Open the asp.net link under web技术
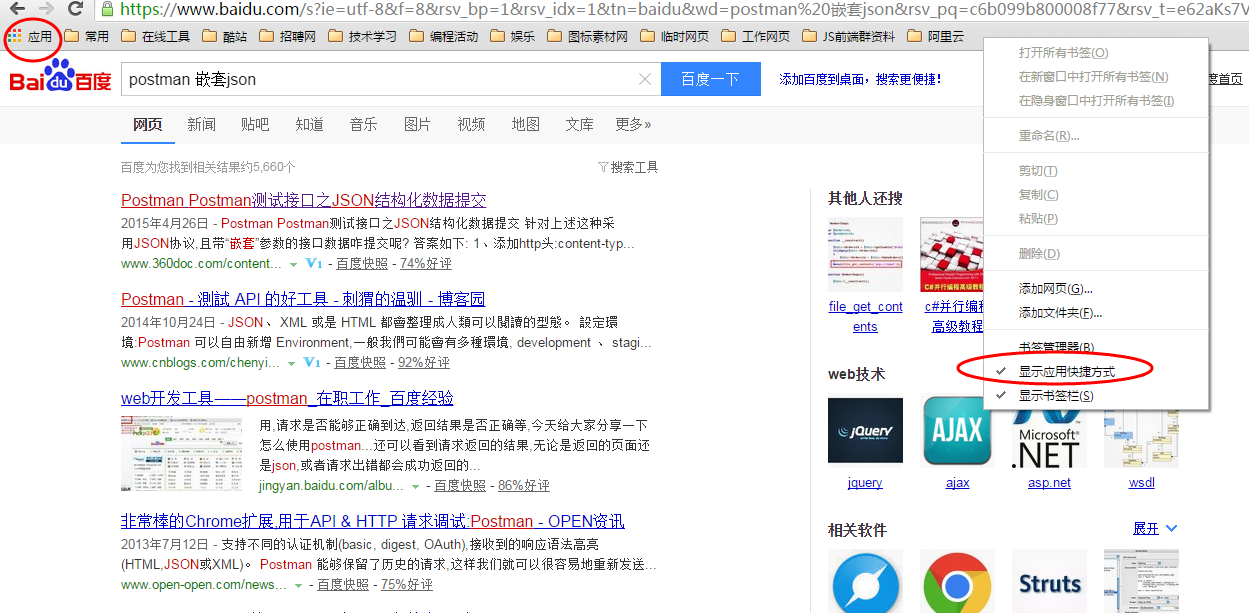Screen dimensions: 1249x613 coord(1049,482)
